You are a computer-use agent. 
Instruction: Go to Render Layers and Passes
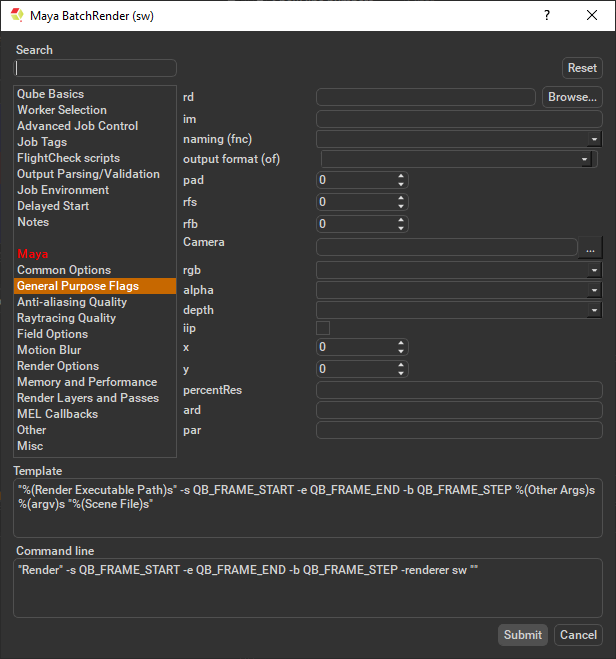tap(88, 398)
